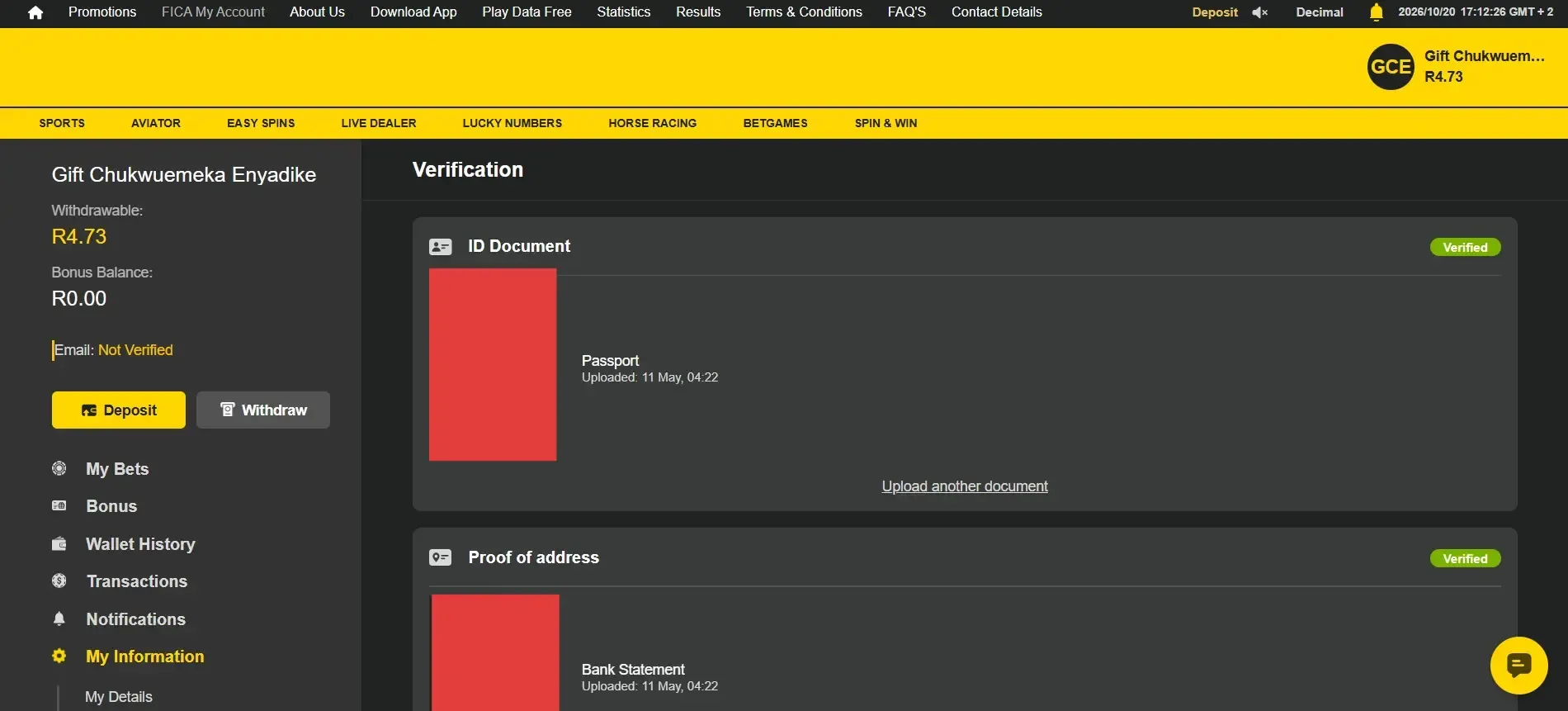
Task: Click the Withdraw button
Action: pos(263,410)
